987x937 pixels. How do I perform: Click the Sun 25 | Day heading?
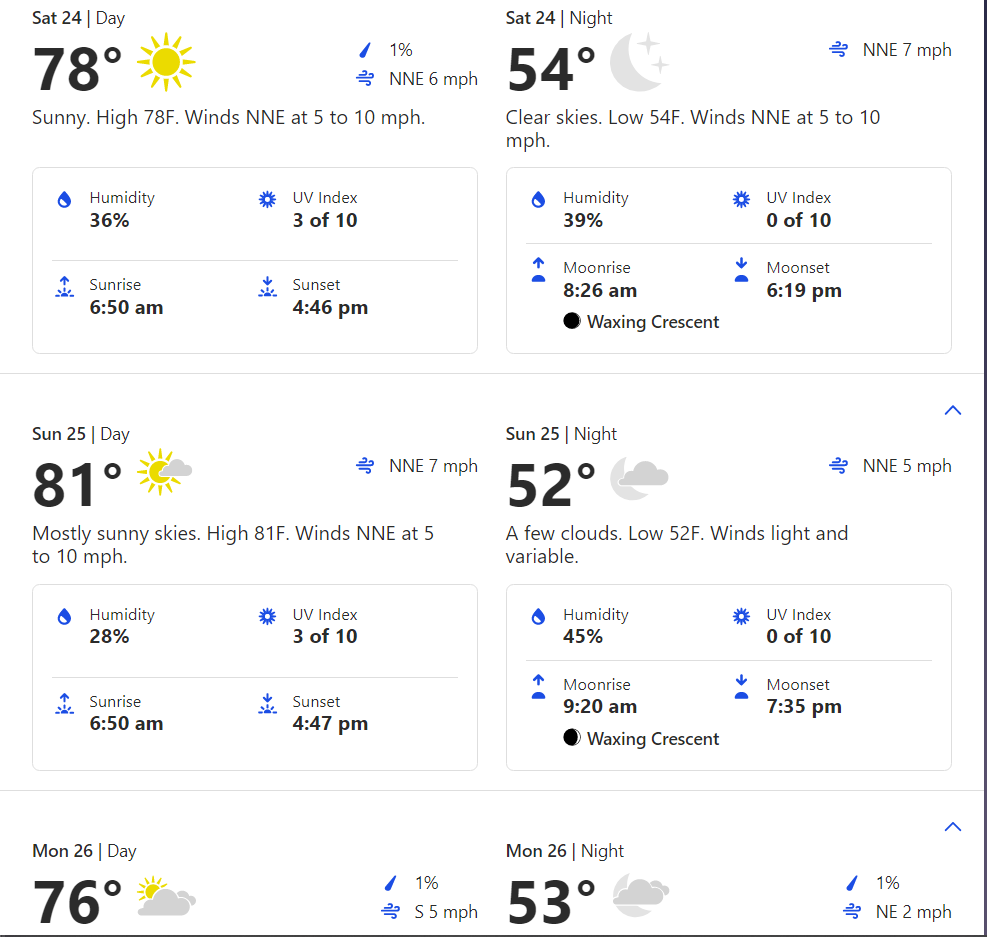81,434
